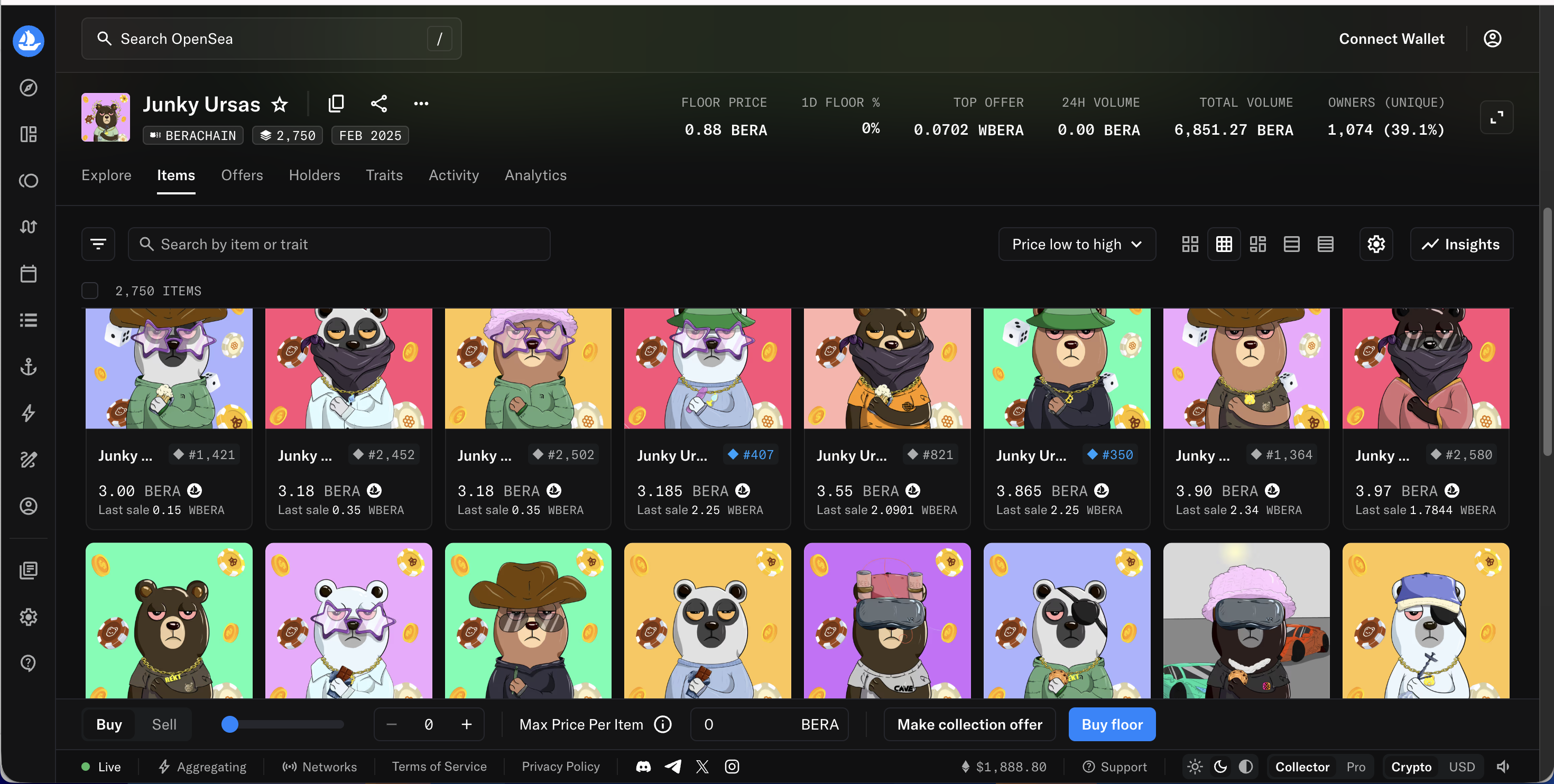Show info for Max Price Per Item
The width and height of the screenshot is (1554, 784).
click(662, 724)
